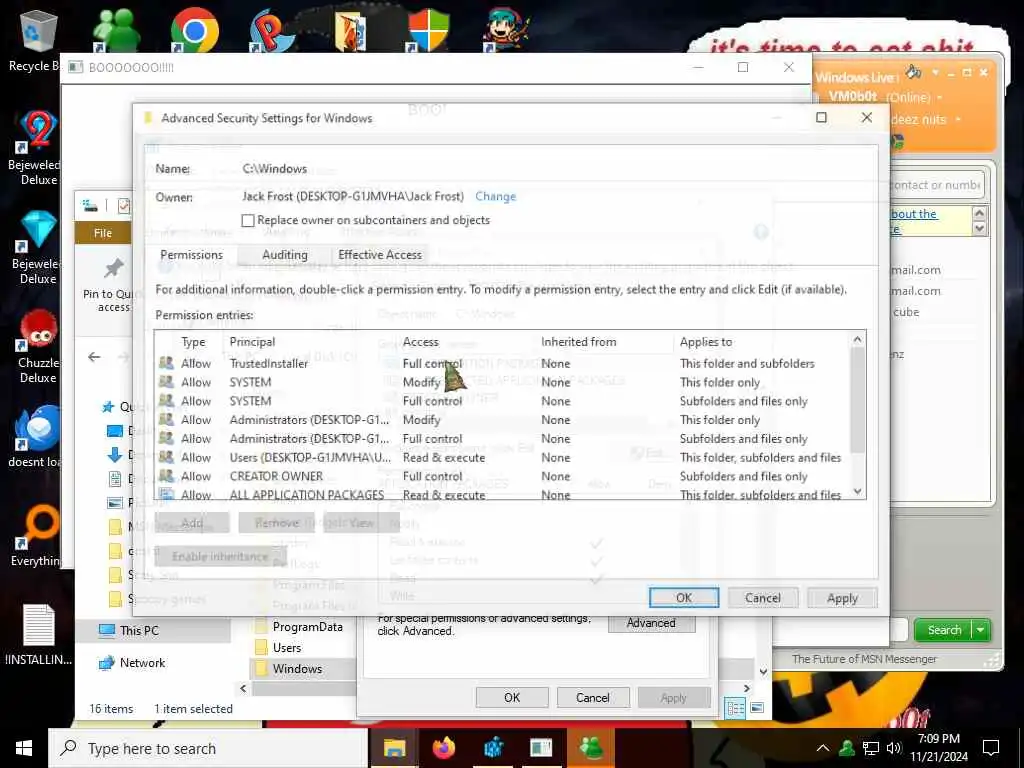Open the 'deez nuts' personal message dropdown

tap(958, 120)
